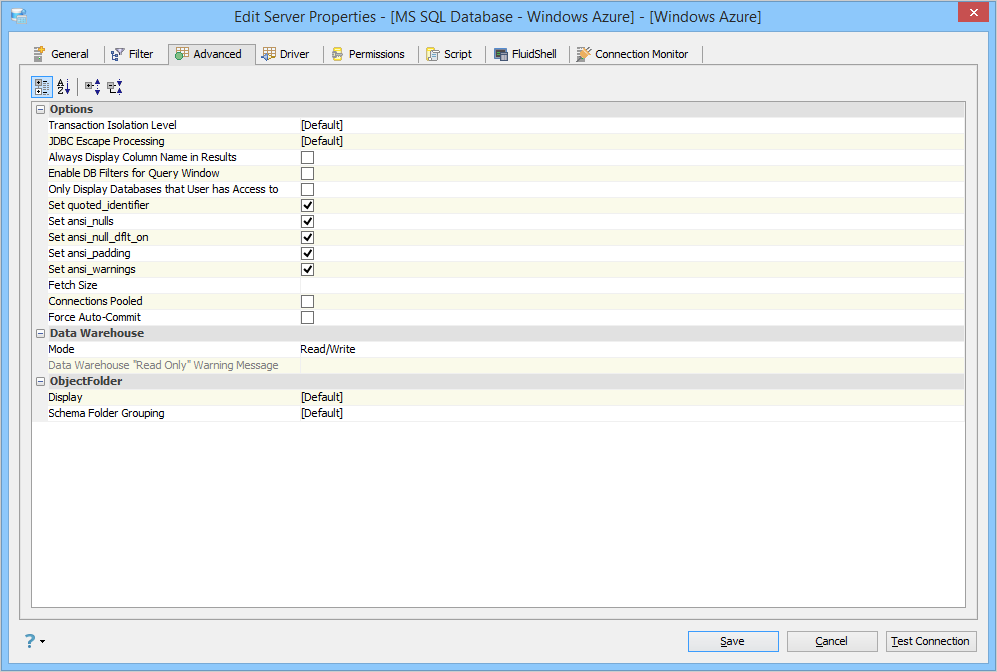Switch to the Script tab

tap(450, 54)
